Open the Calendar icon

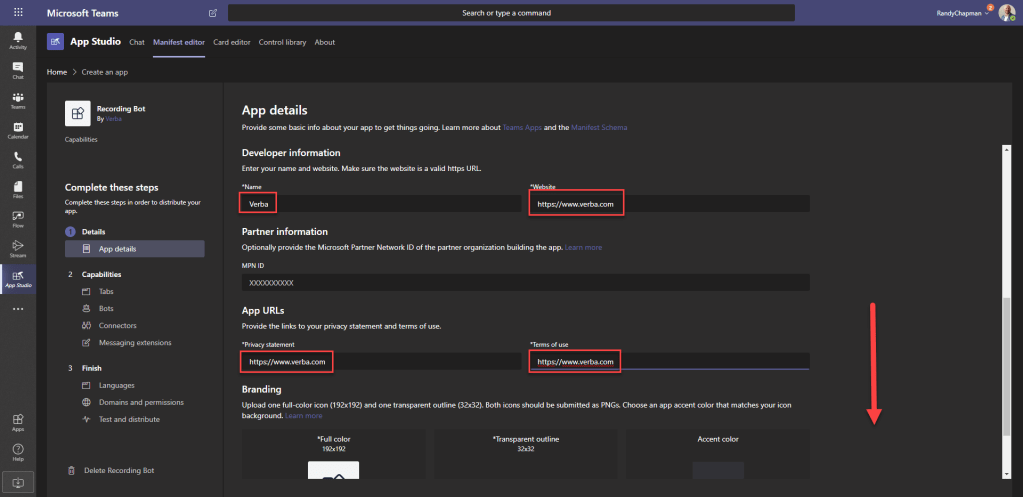tap(17, 130)
